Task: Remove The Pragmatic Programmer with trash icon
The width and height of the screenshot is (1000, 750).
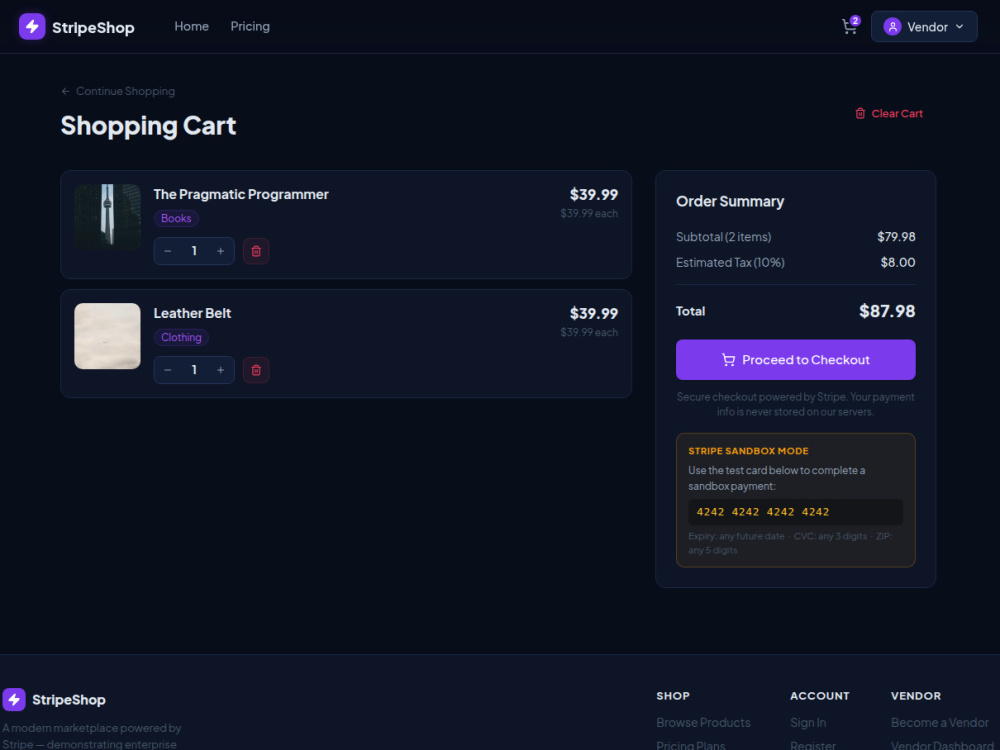Action: point(256,251)
